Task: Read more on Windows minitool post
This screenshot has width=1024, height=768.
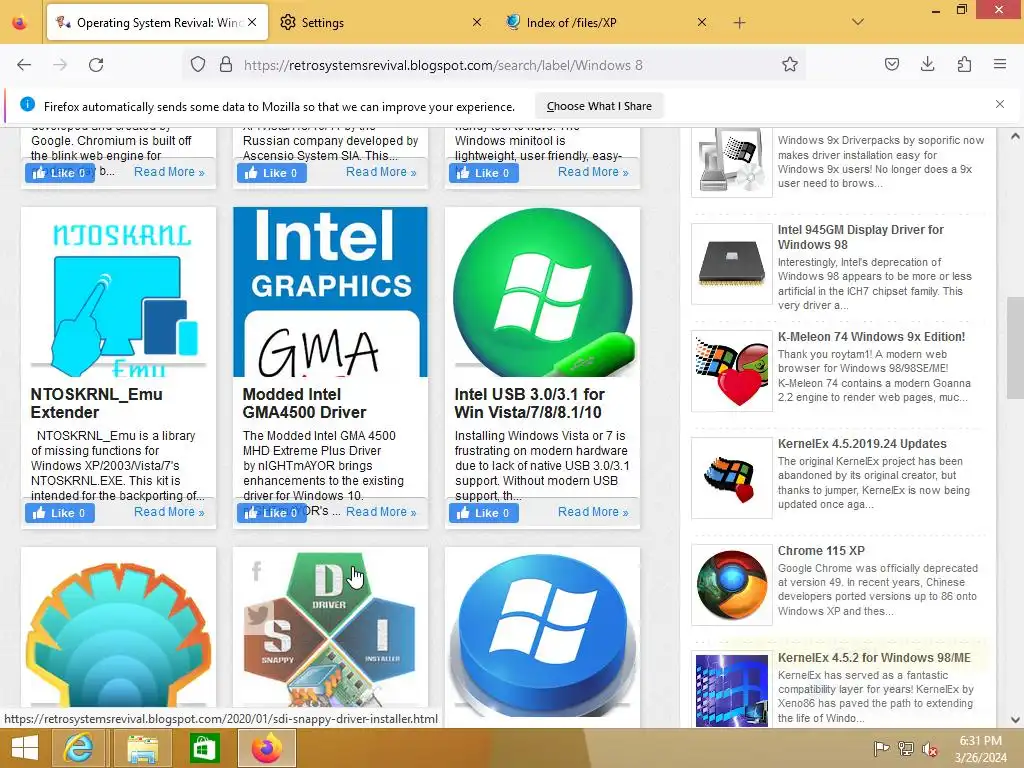Action: (593, 172)
